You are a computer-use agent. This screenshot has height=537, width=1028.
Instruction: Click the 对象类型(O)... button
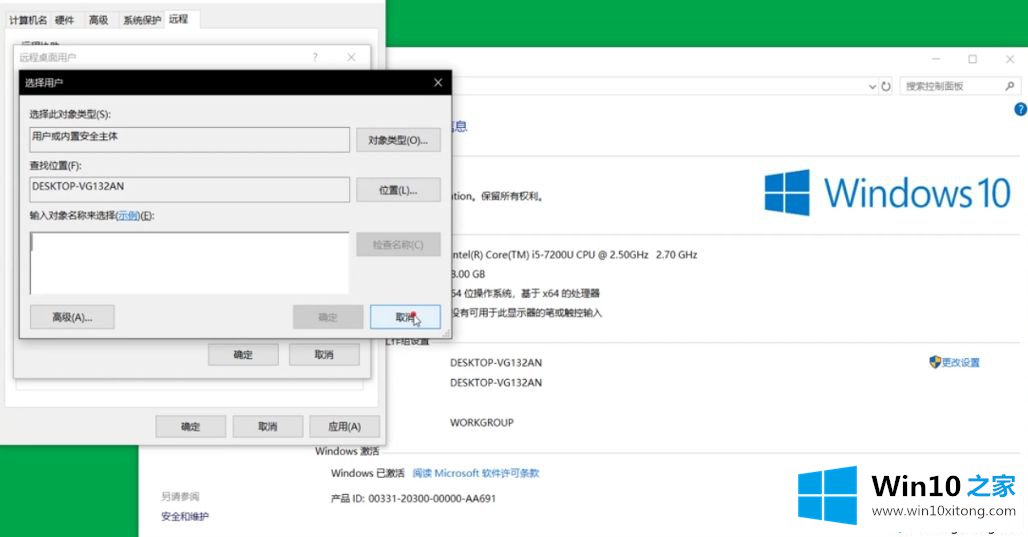tap(398, 140)
